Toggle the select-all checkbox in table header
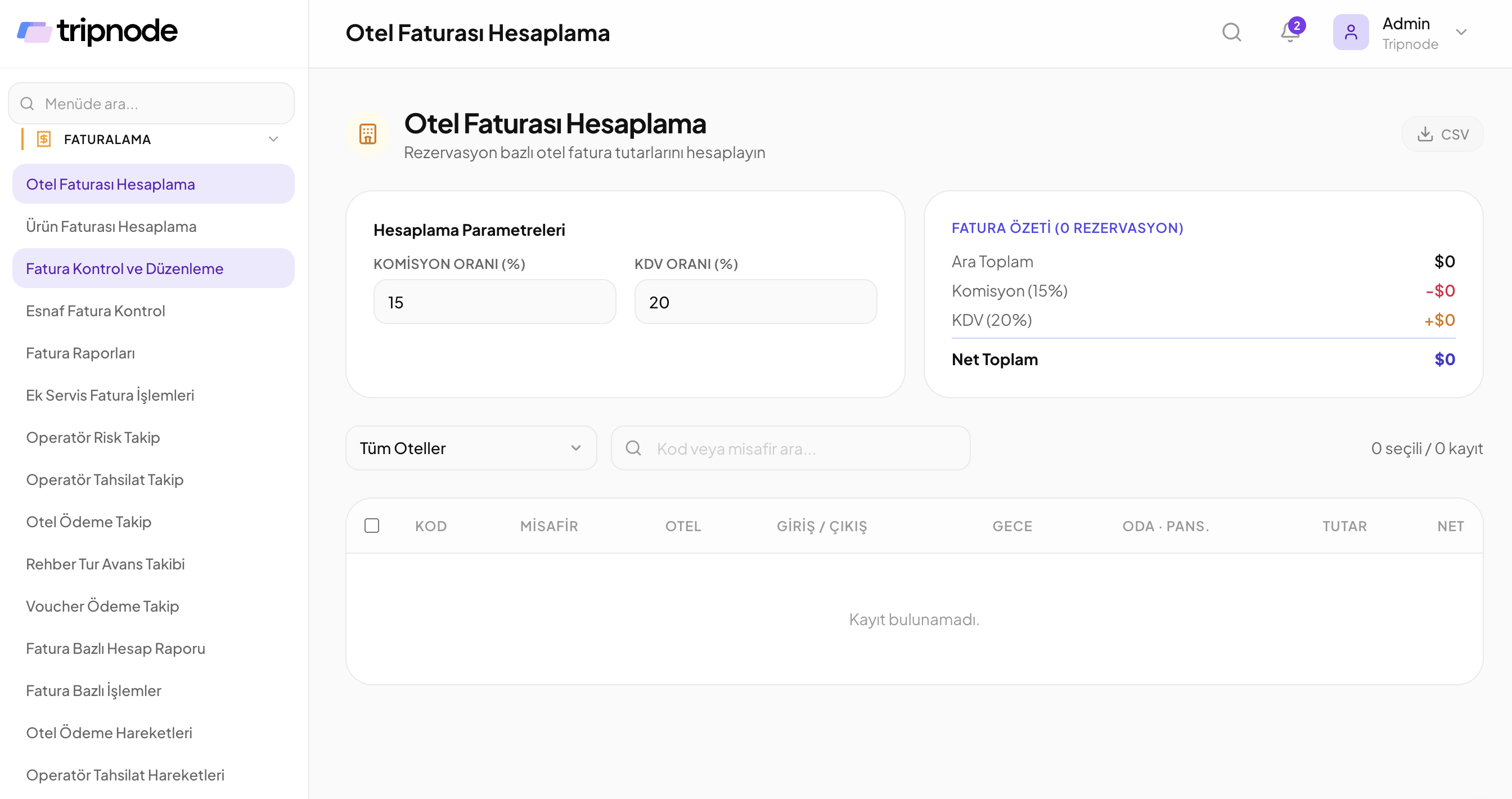1512x799 pixels. (x=372, y=526)
